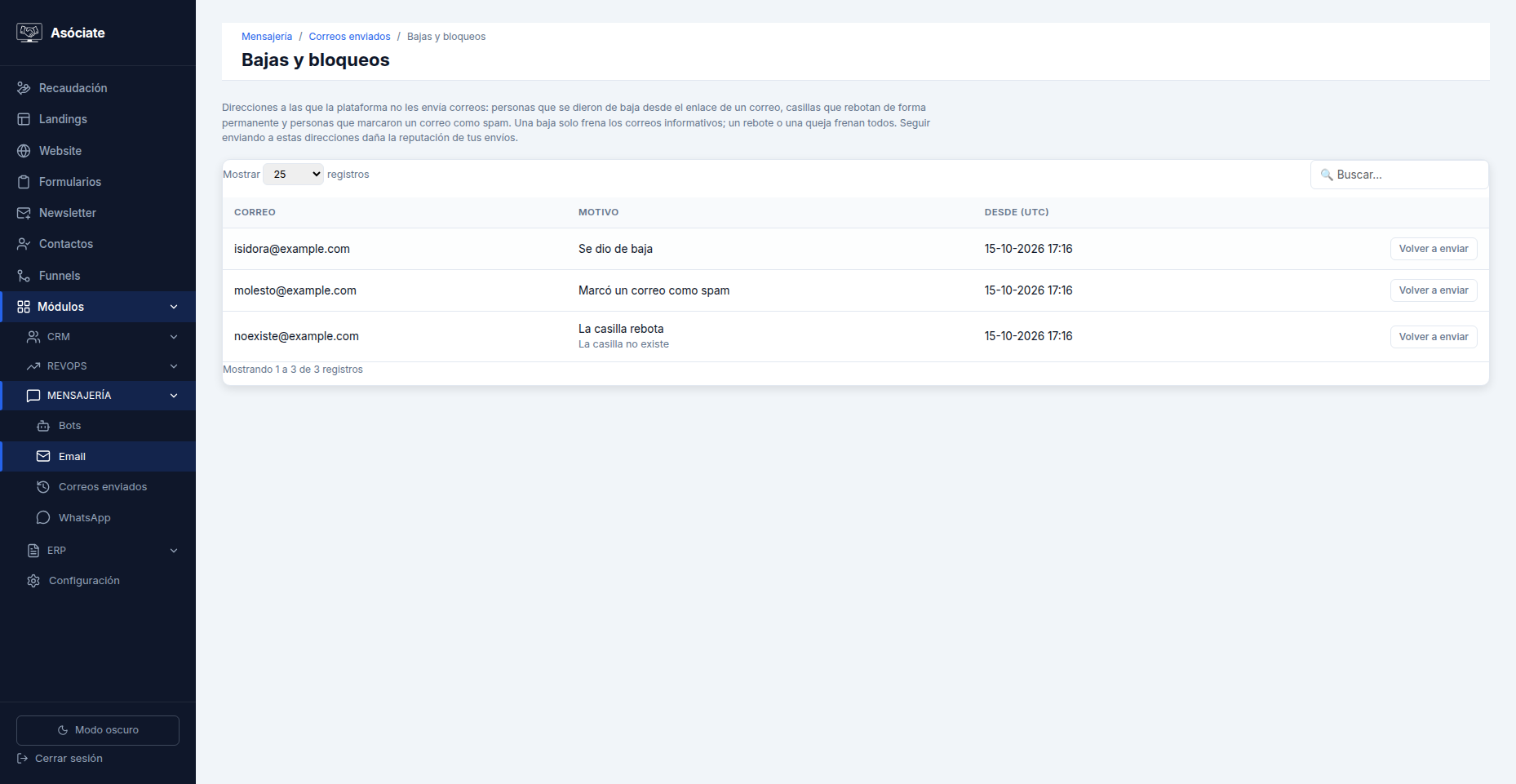Collapse the MENSAJERÍA submenu chevron
The width and height of the screenshot is (1516, 784).
coord(174,396)
